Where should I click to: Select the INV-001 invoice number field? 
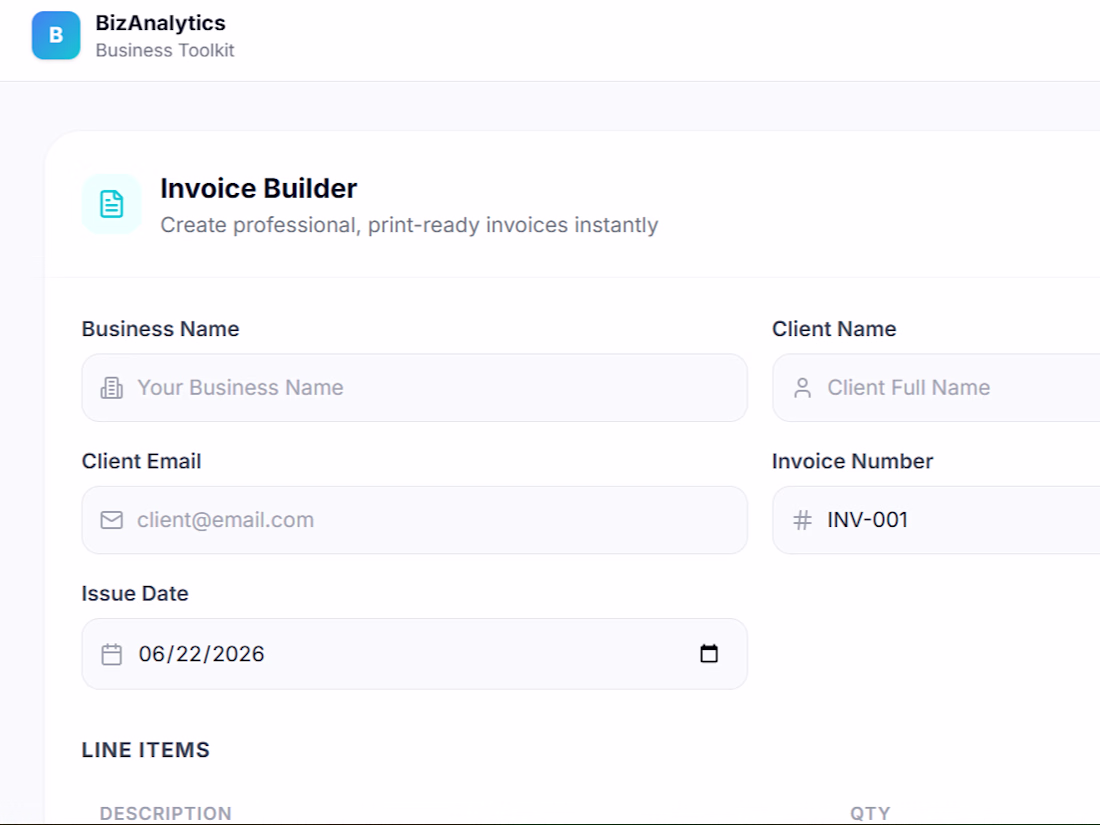937,520
